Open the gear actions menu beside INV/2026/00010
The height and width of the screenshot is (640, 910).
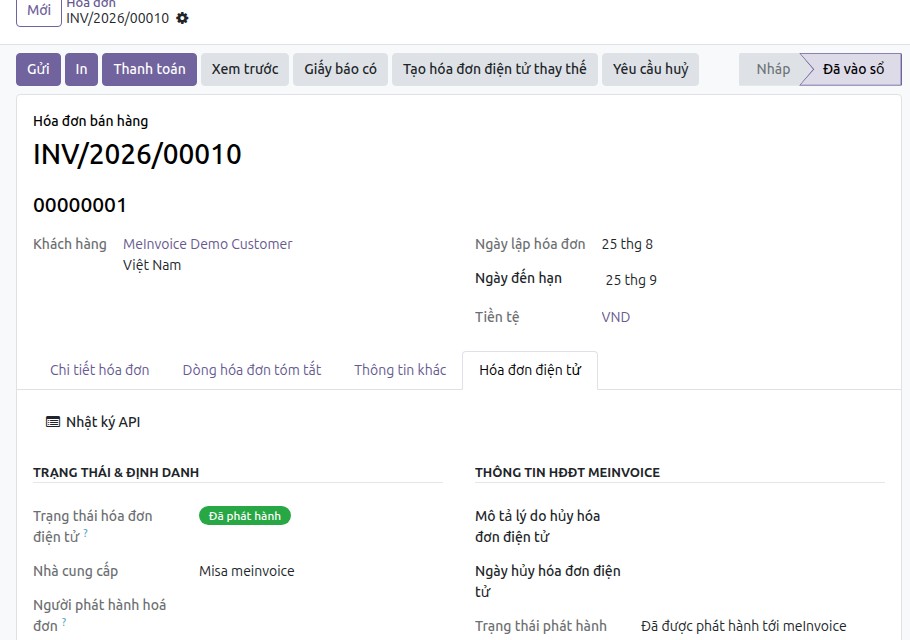click(182, 18)
